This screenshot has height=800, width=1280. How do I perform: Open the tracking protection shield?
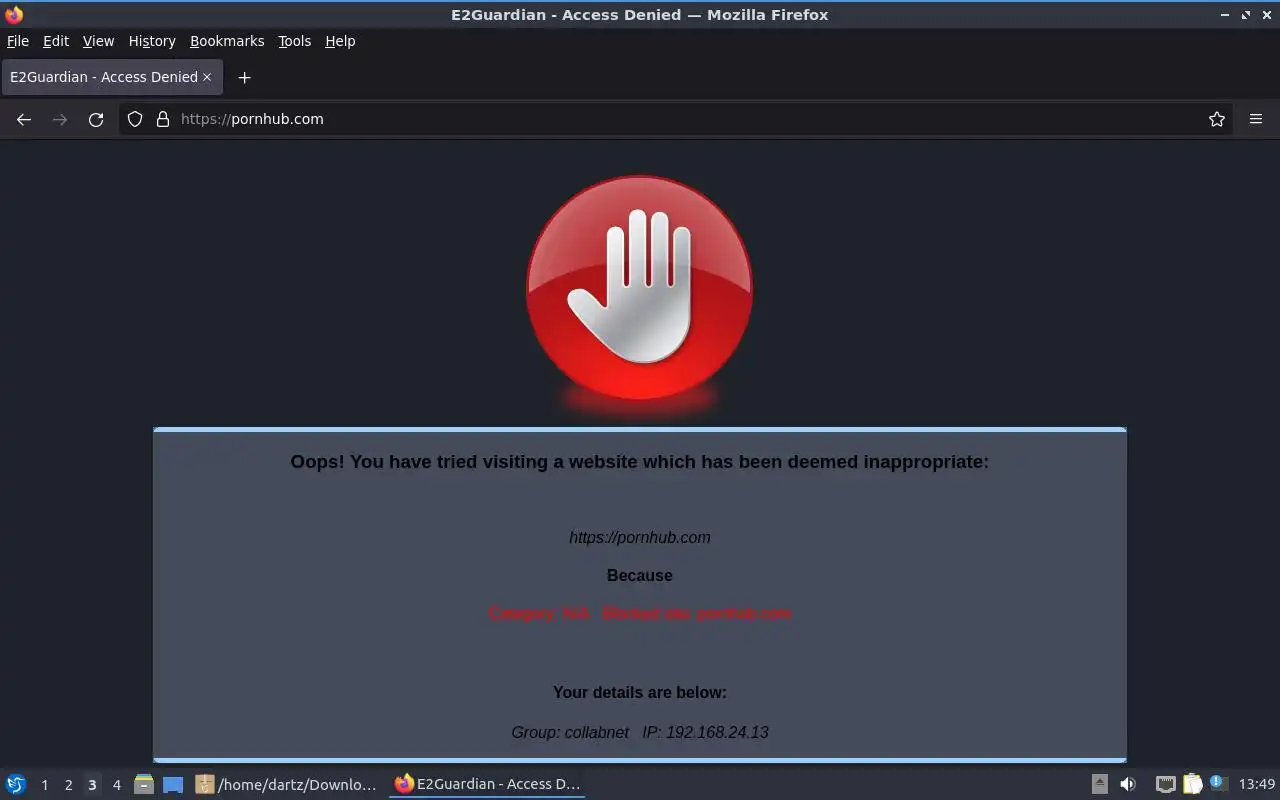pos(135,119)
